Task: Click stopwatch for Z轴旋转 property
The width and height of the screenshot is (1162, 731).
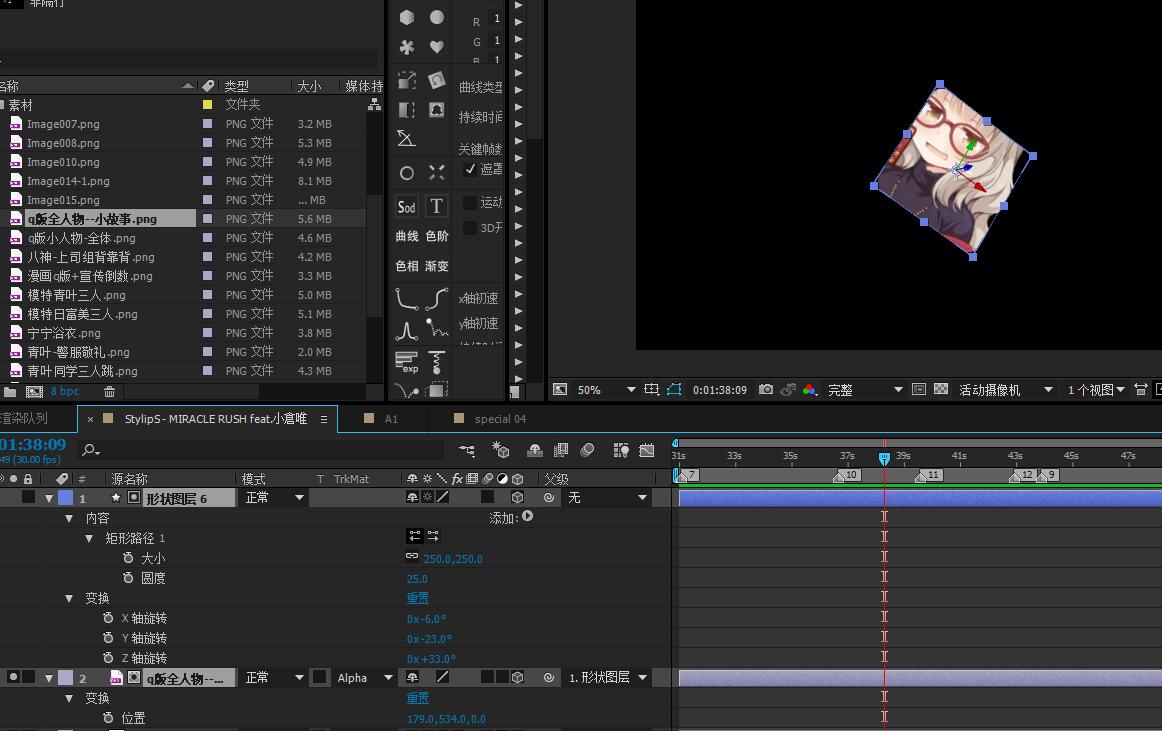Action: [x=108, y=658]
